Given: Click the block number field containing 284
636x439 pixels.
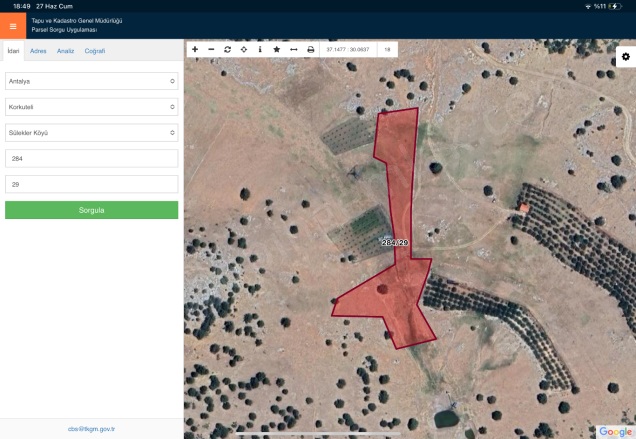Looking at the screenshot, I should click(91, 158).
